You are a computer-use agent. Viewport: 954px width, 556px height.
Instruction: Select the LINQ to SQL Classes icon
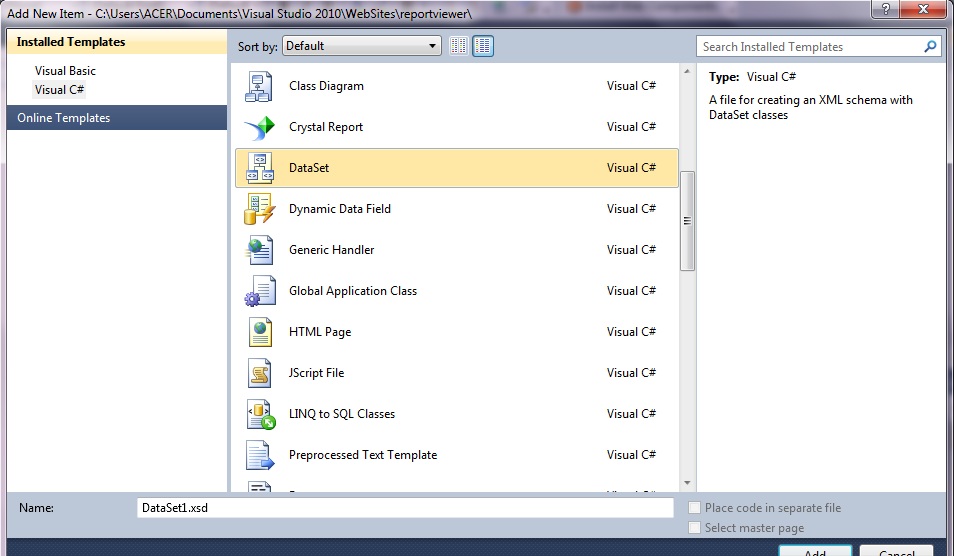pos(261,414)
